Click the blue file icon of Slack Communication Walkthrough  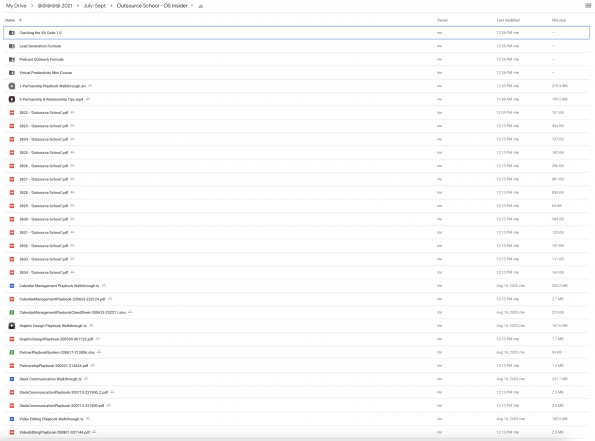[12, 379]
